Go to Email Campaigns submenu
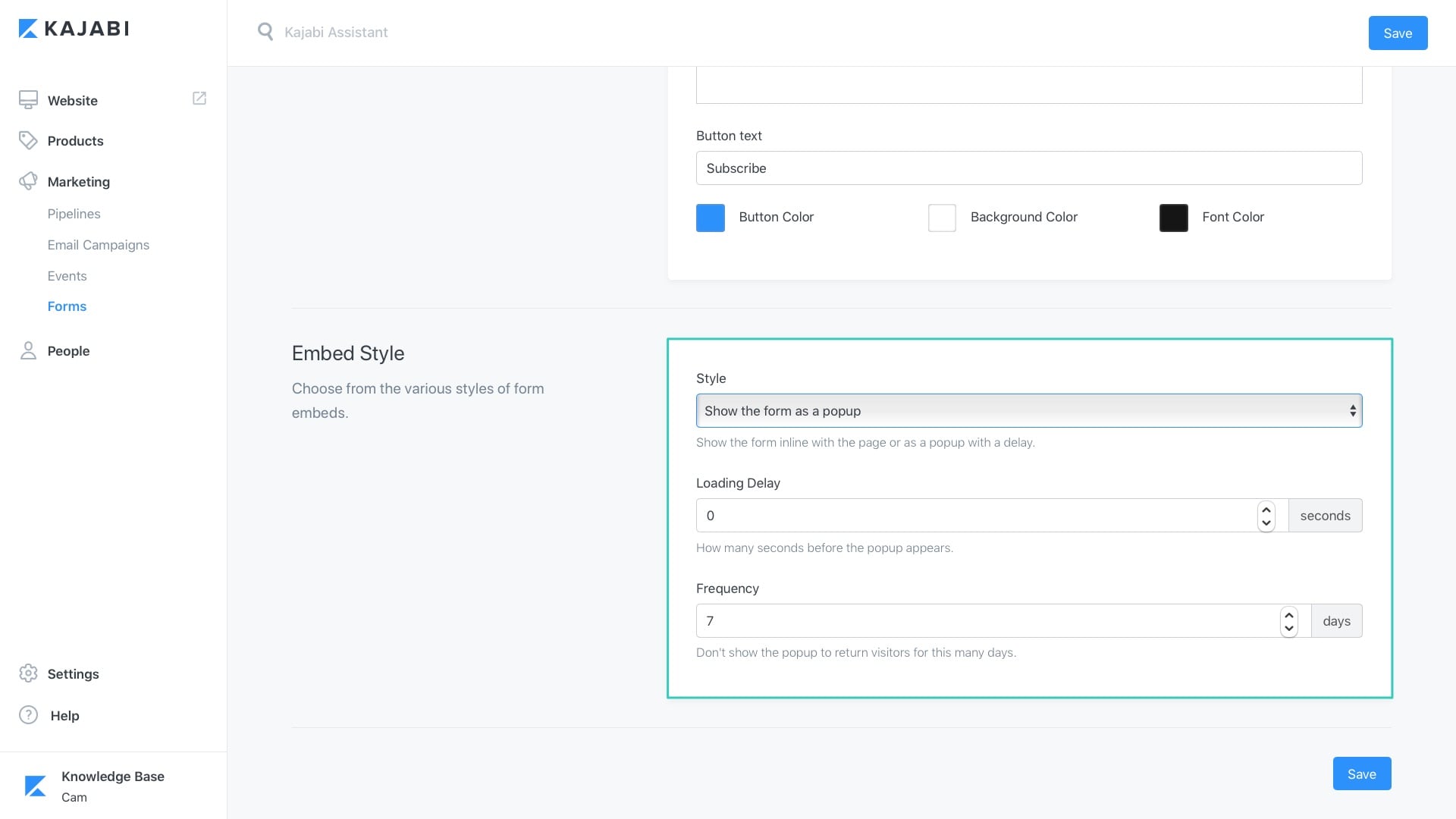Screen dimensions: 1456x819 98,245
